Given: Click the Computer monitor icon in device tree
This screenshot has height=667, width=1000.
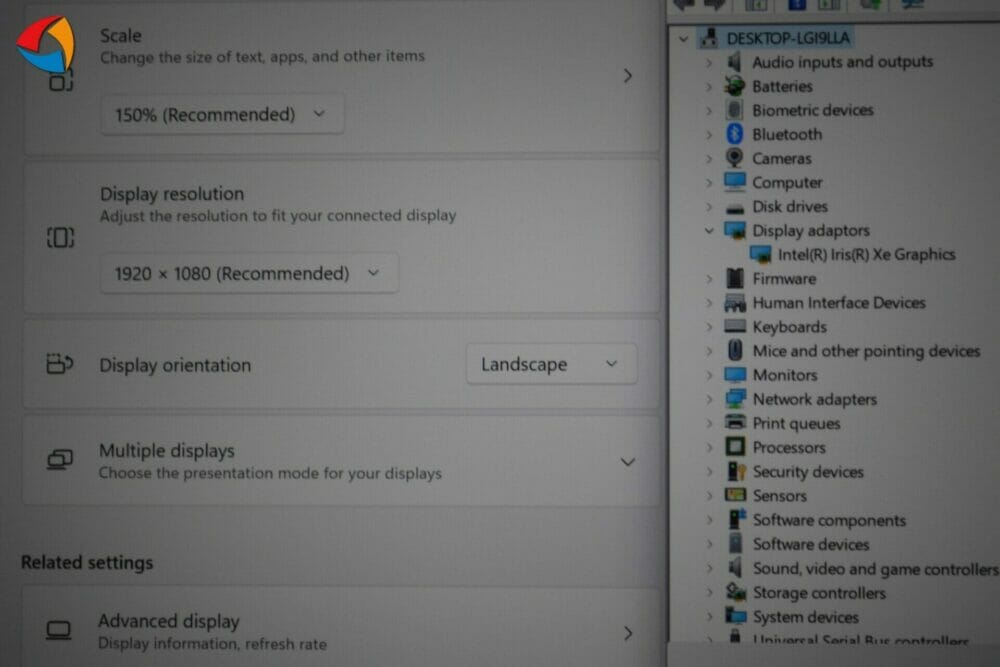Looking at the screenshot, I should click(735, 182).
